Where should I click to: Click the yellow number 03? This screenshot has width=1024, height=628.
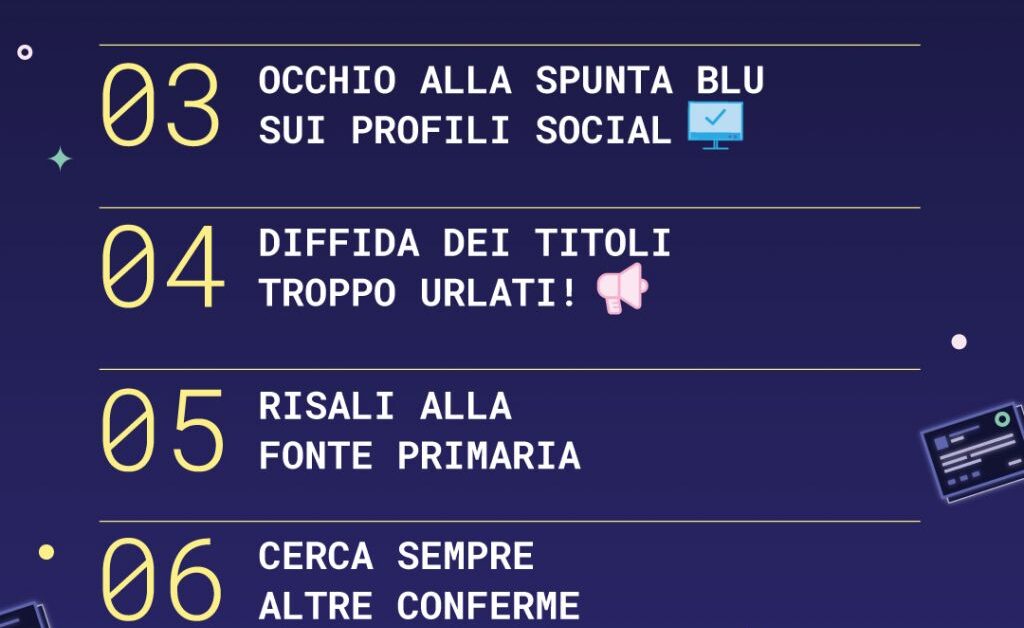coord(161,105)
